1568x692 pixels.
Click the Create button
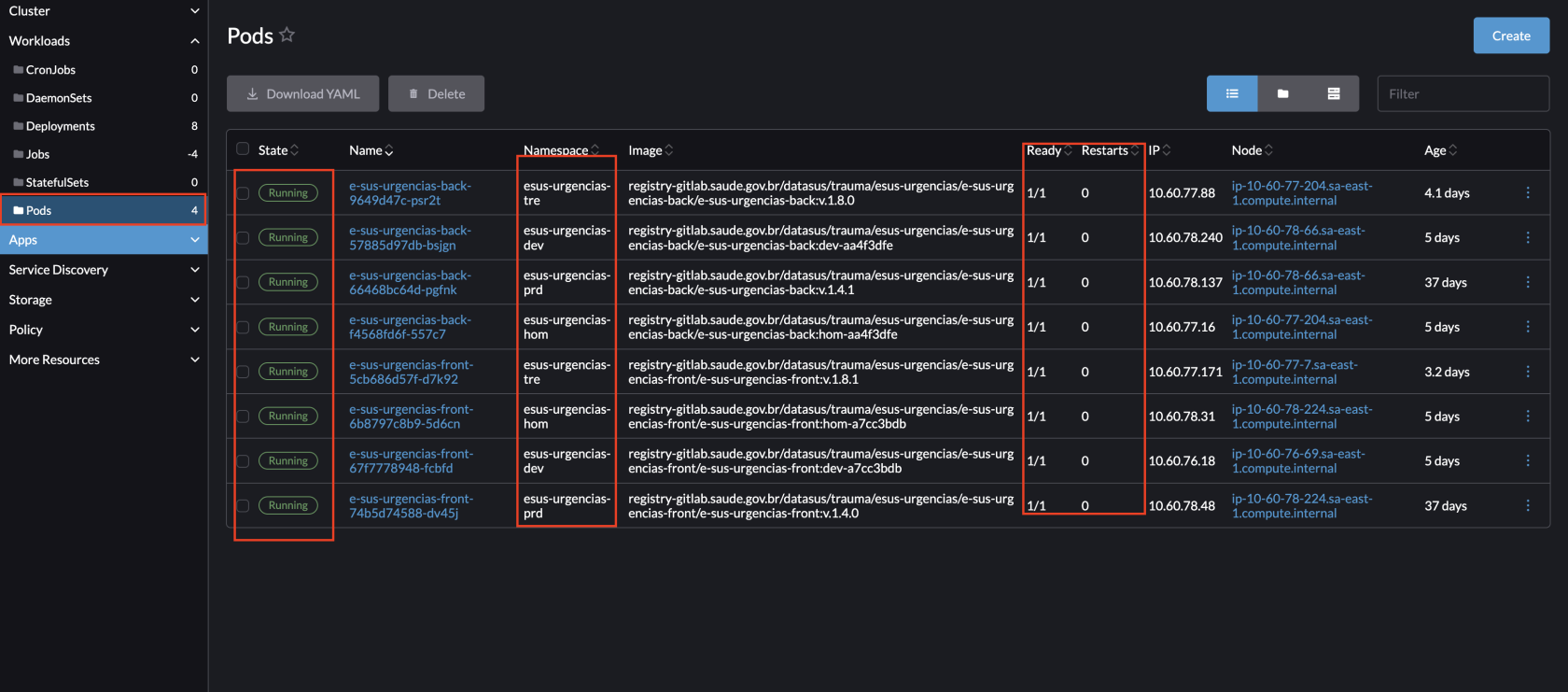pyautogui.click(x=1511, y=35)
